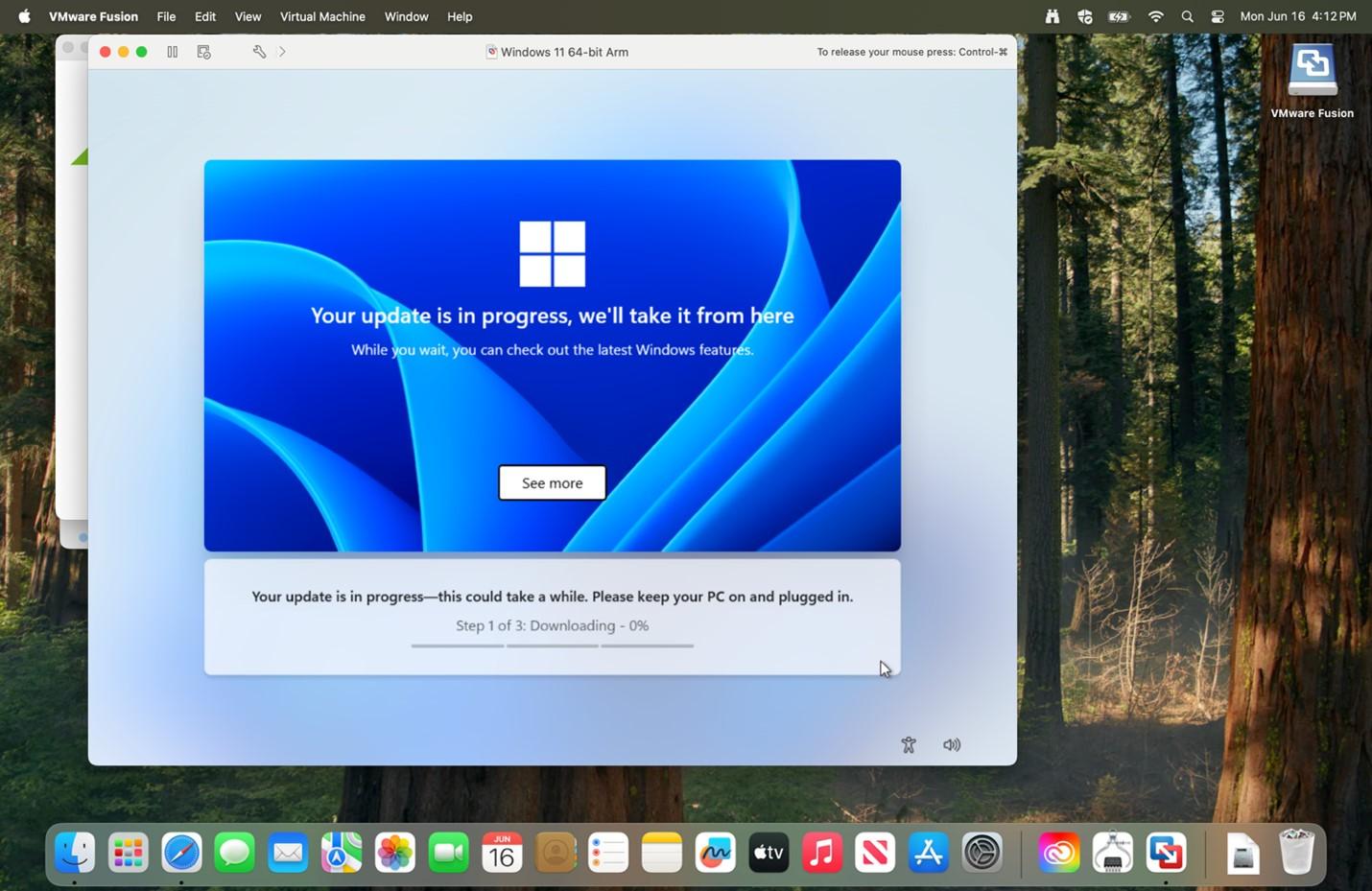Click the Windows 11 64-bit Arm title icon
This screenshot has width=1372, height=891.
point(491,52)
